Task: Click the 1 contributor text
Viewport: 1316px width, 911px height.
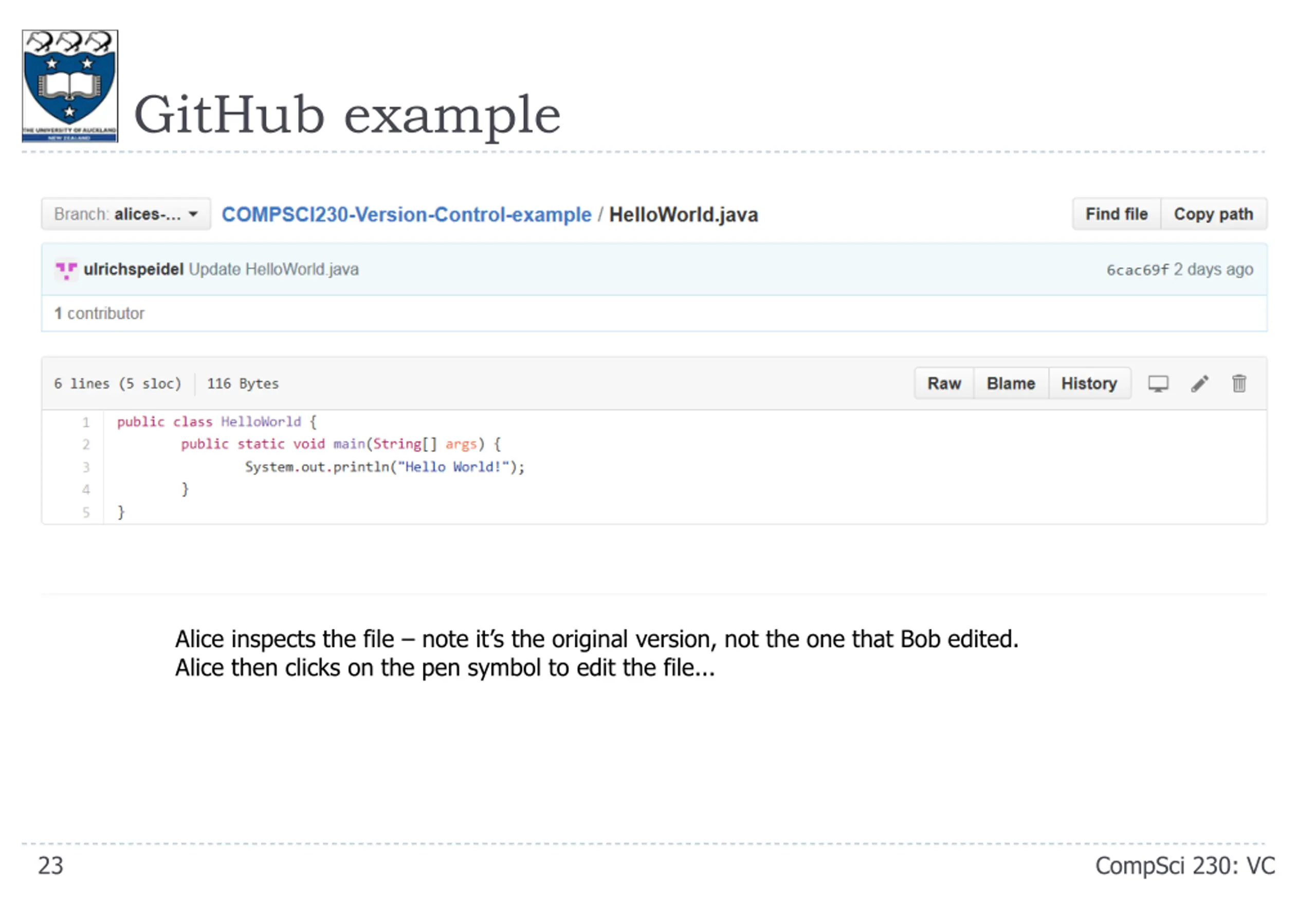Action: (x=99, y=314)
